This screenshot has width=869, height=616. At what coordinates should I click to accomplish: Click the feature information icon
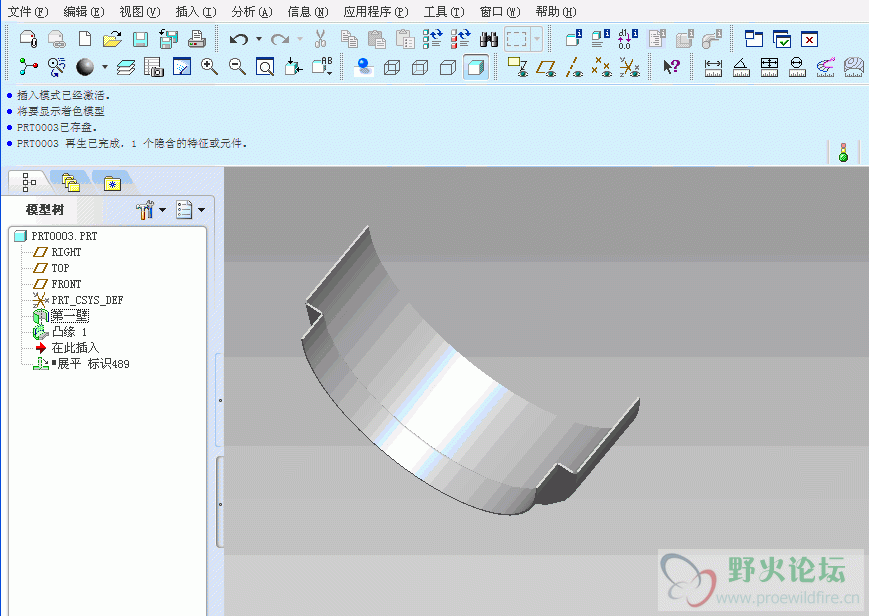tap(601, 39)
